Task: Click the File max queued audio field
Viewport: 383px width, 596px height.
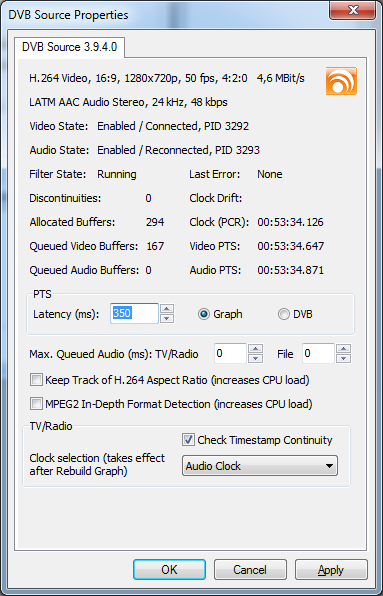Action: point(318,353)
